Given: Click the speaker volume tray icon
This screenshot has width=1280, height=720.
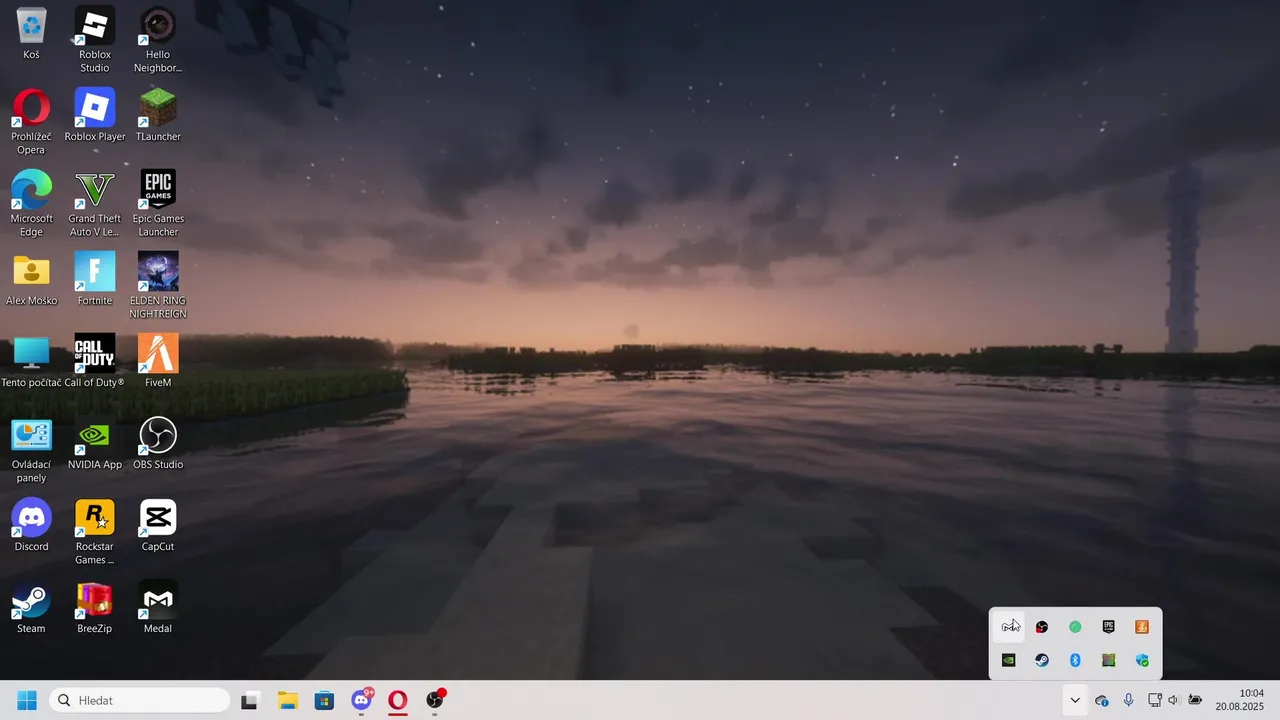Looking at the screenshot, I should coord(1173,700).
